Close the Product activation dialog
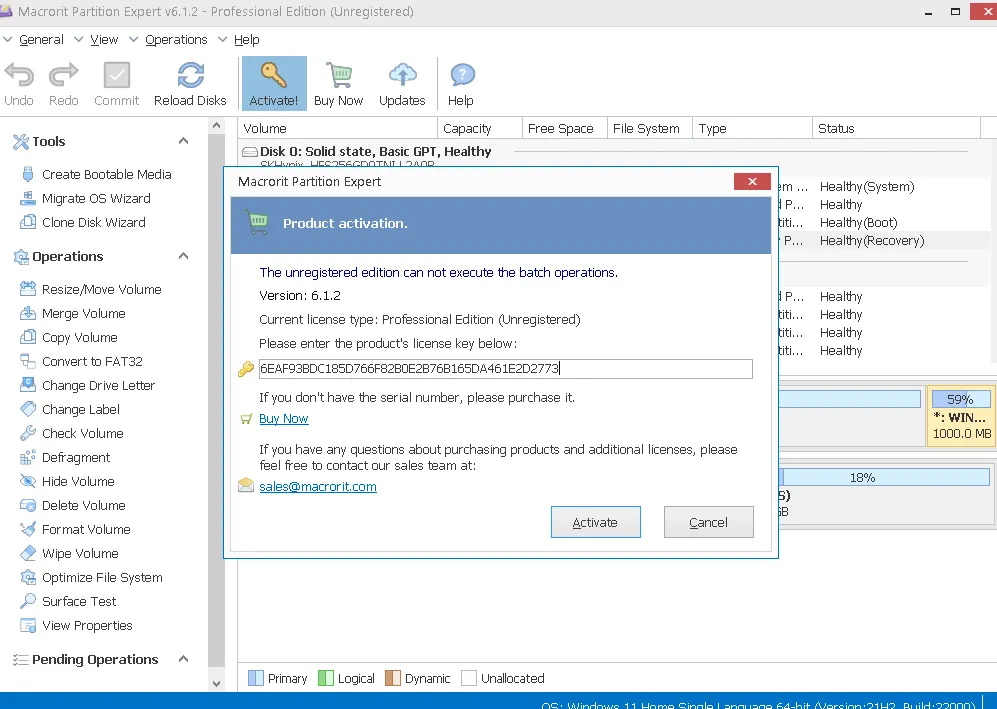 752,181
